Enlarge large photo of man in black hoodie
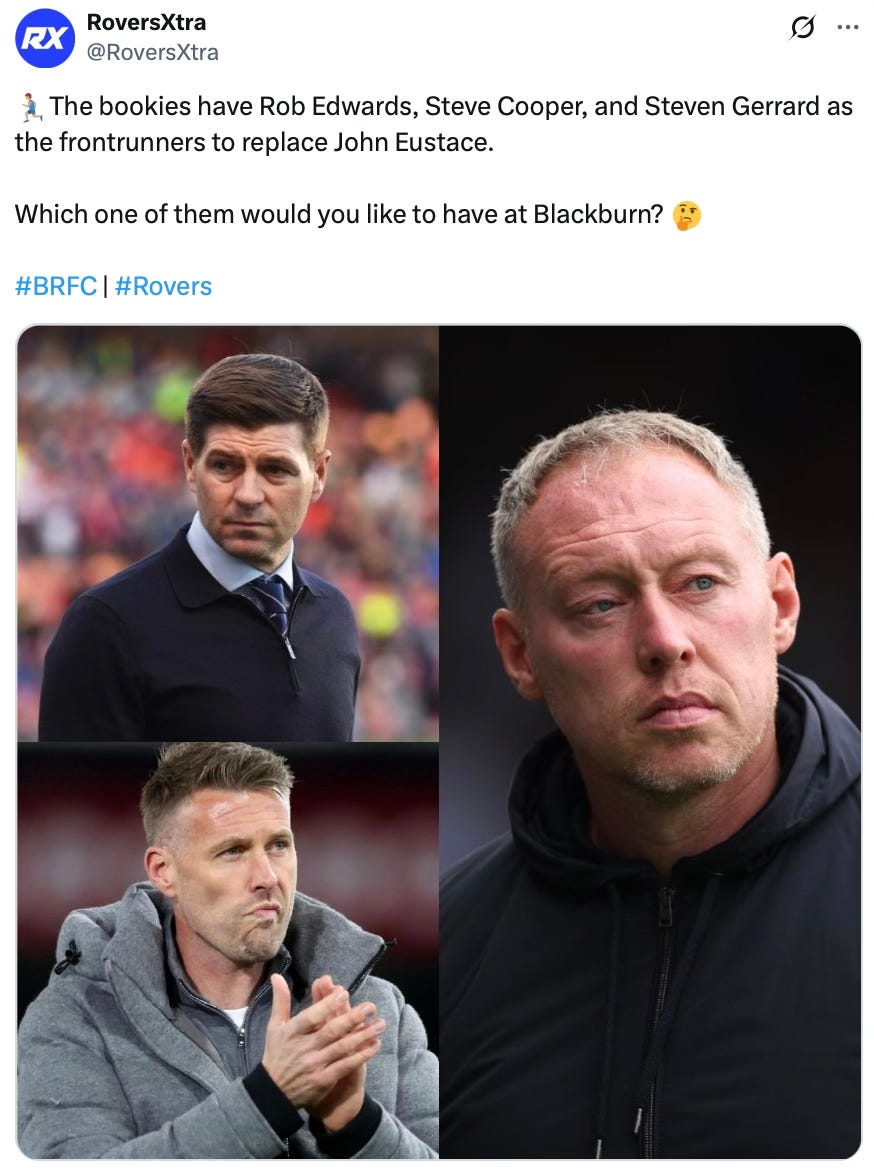 pos(650,742)
